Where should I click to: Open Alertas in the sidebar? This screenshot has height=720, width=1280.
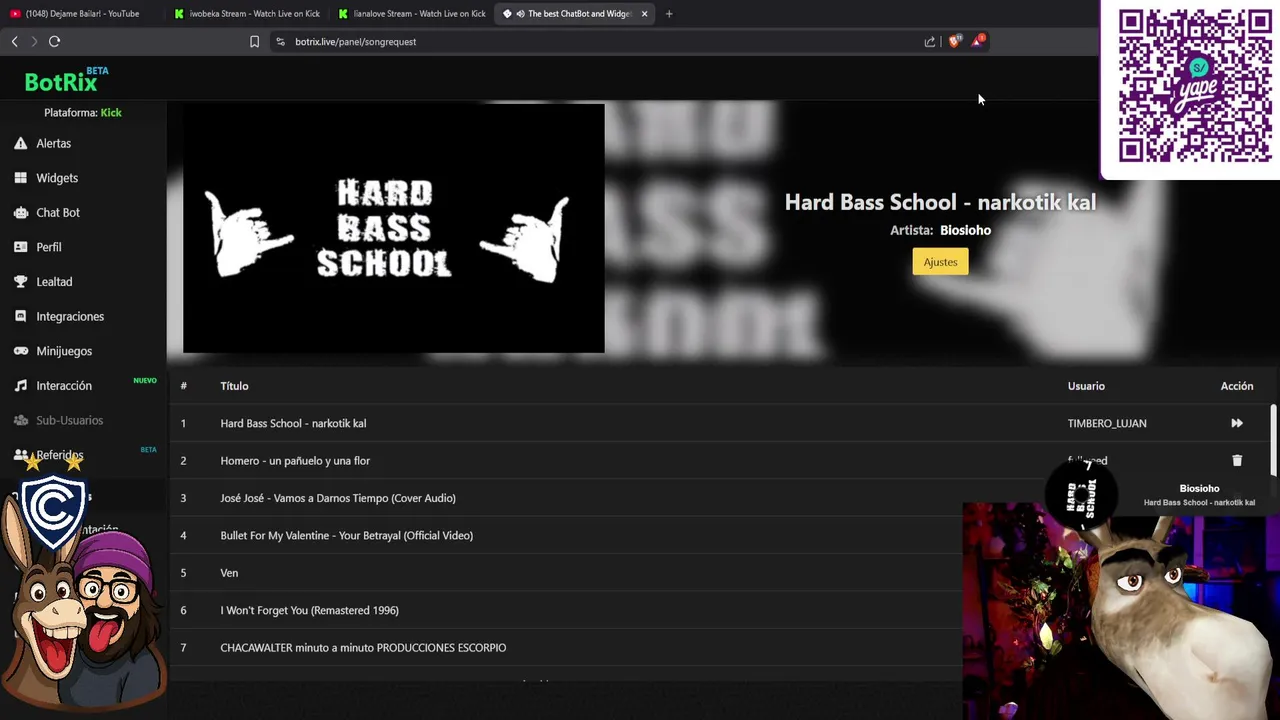click(x=54, y=143)
